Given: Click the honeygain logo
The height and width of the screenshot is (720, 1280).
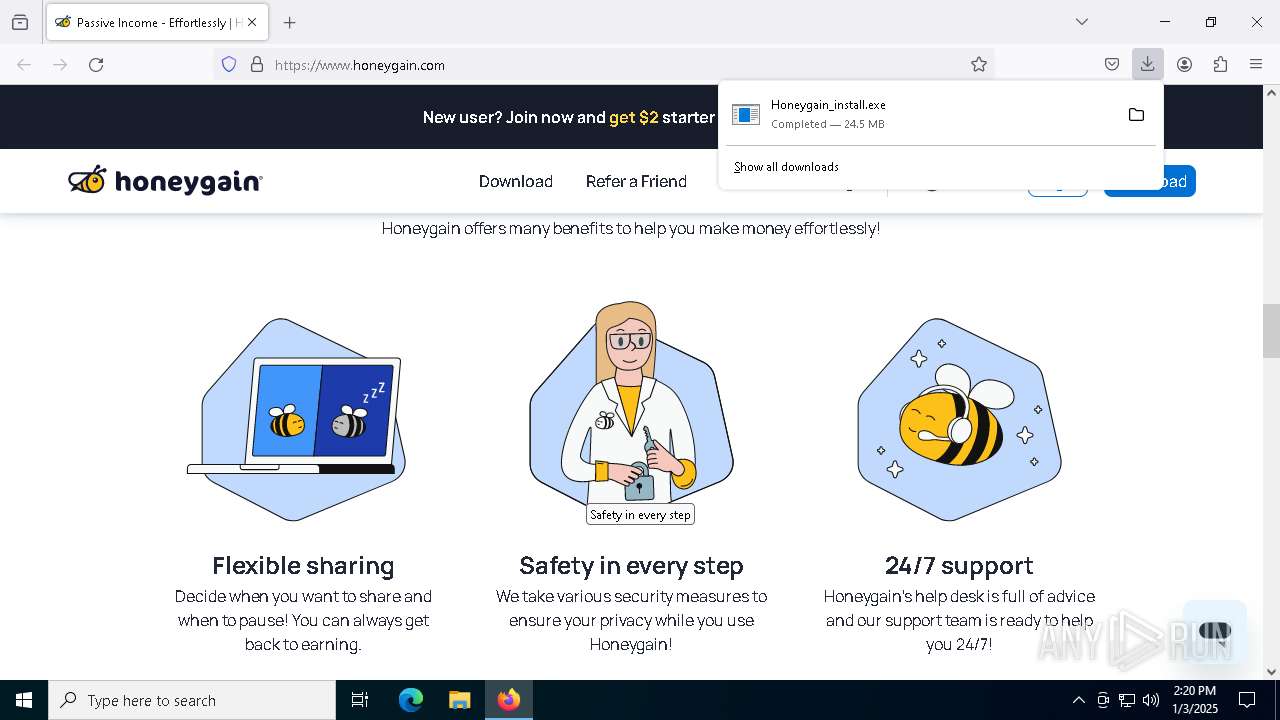Looking at the screenshot, I should [x=165, y=180].
